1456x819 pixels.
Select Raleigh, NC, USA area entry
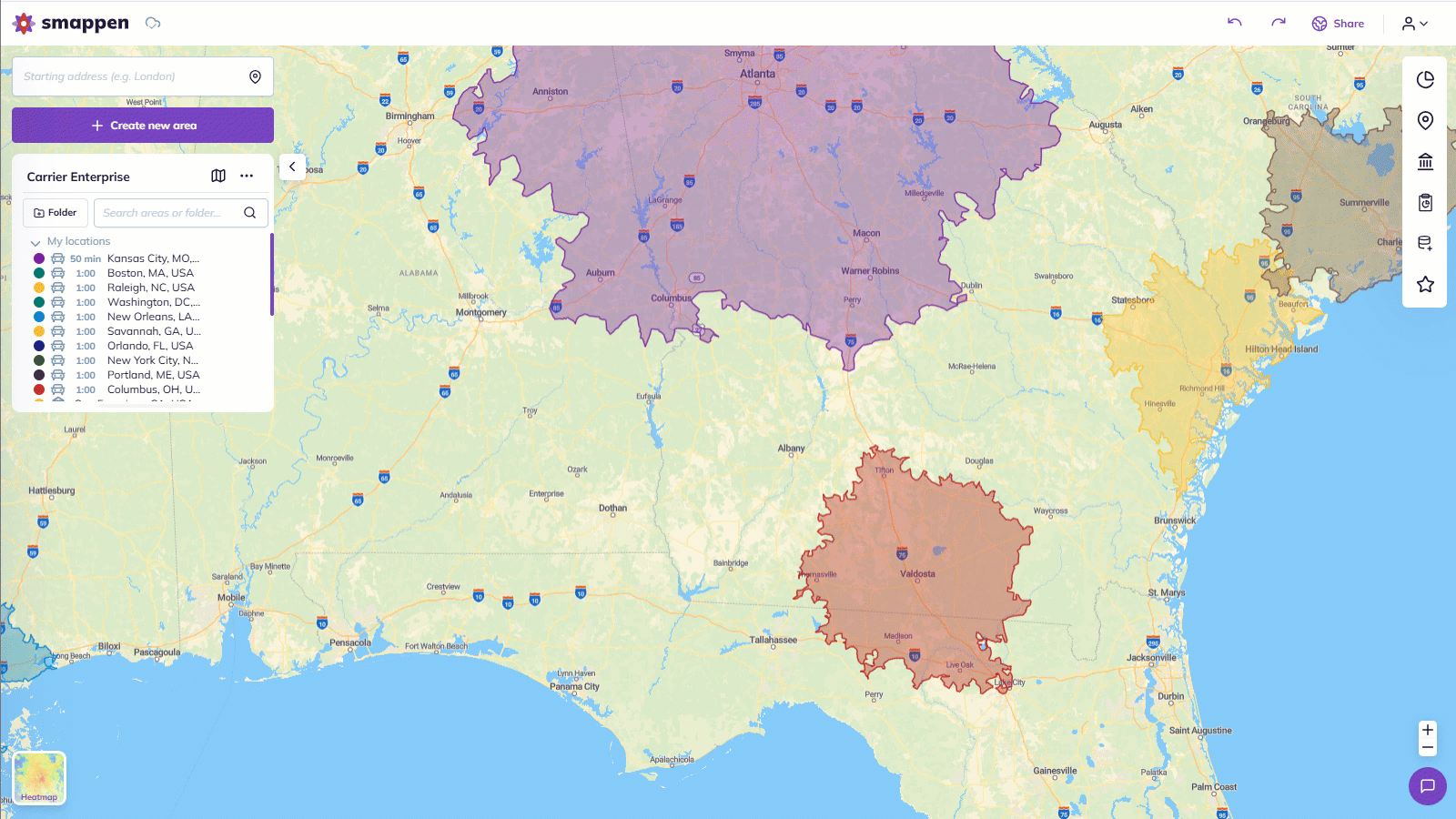tap(150, 288)
